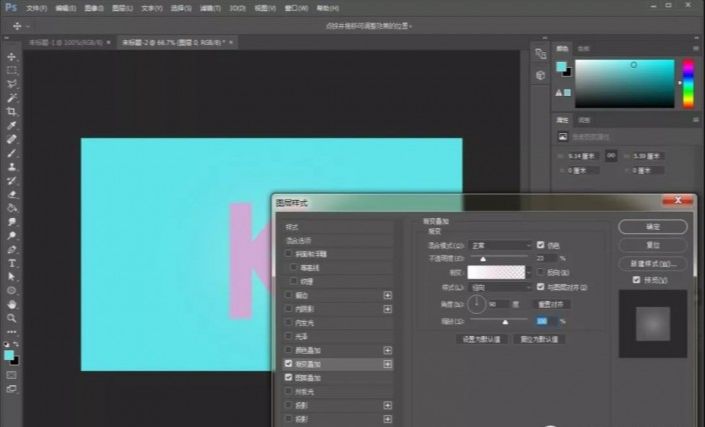Select the Eyedropper tool

[12, 125]
